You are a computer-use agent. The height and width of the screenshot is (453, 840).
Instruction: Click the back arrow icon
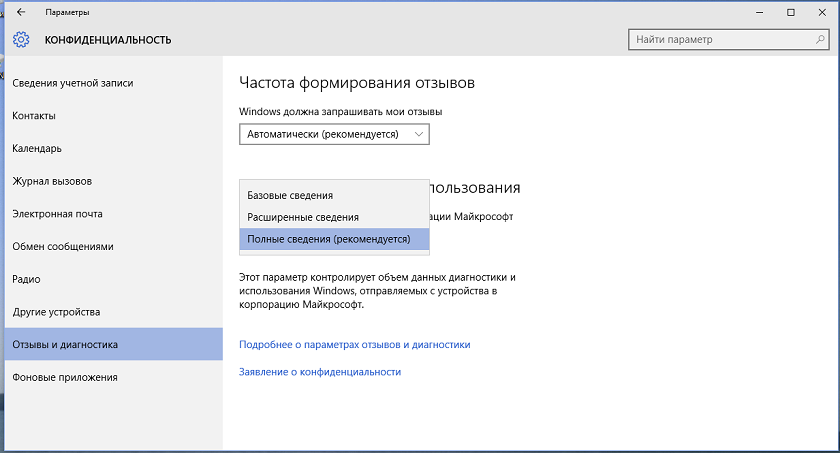point(21,12)
